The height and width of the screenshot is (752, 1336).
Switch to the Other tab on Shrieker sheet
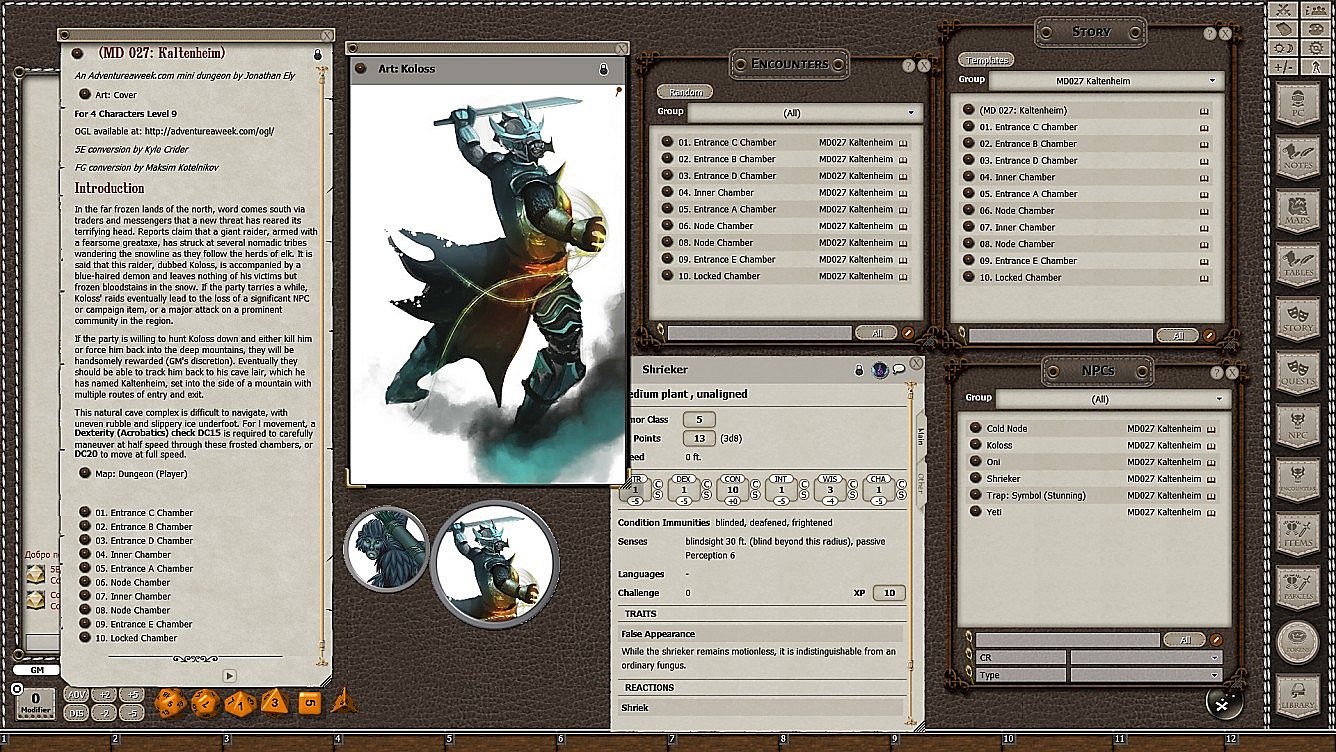click(921, 484)
